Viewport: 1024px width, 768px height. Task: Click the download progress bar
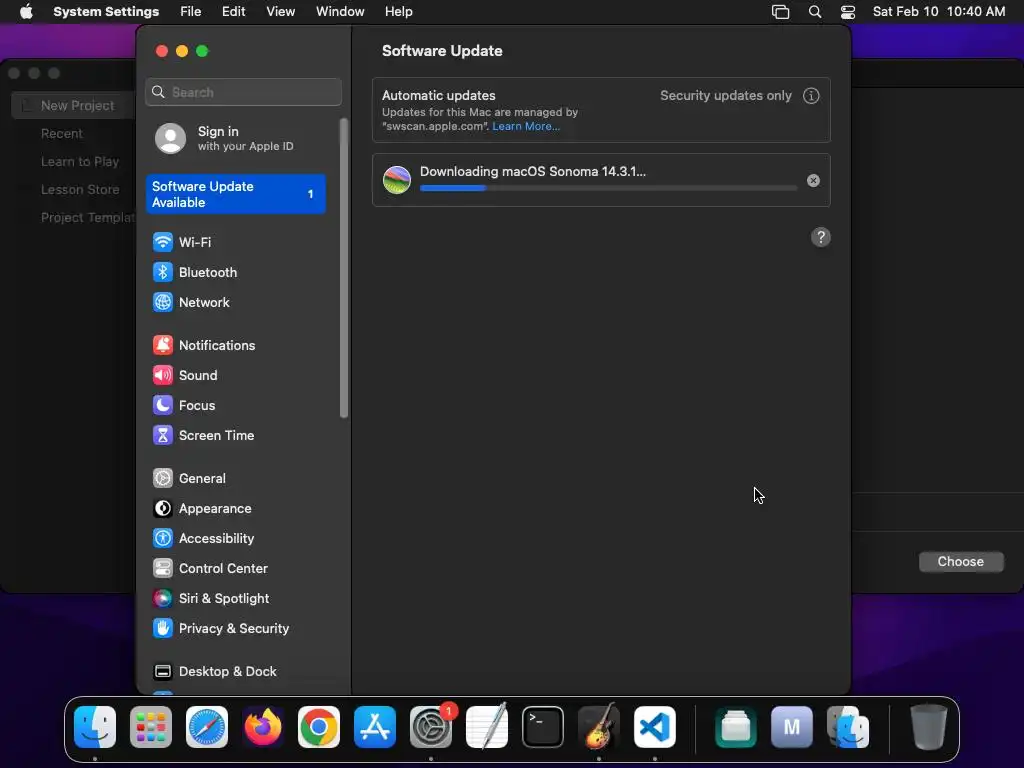click(x=608, y=188)
